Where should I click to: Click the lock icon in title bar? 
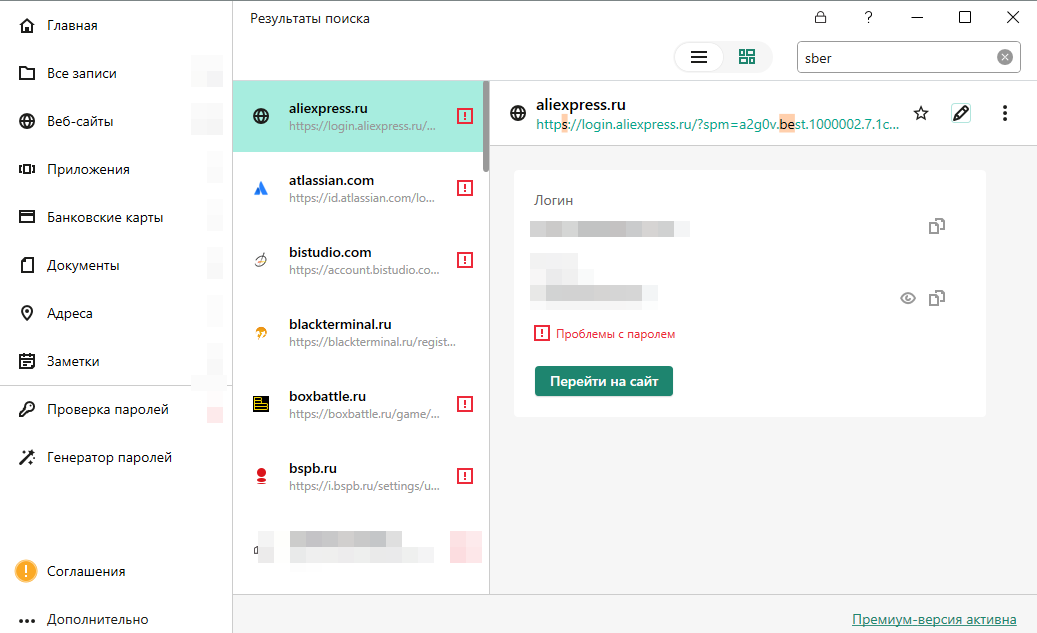coord(821,17)
